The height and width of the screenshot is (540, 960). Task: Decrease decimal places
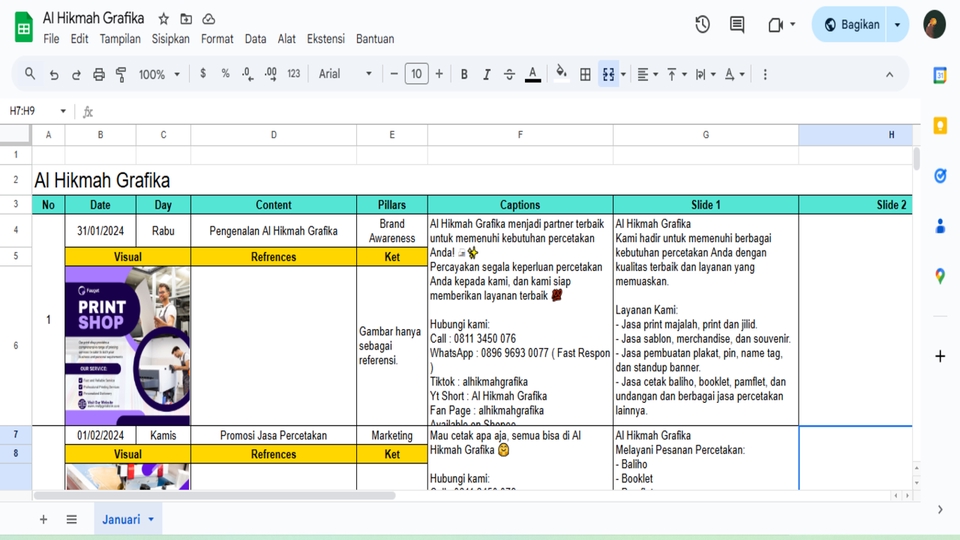pos(247,74)
